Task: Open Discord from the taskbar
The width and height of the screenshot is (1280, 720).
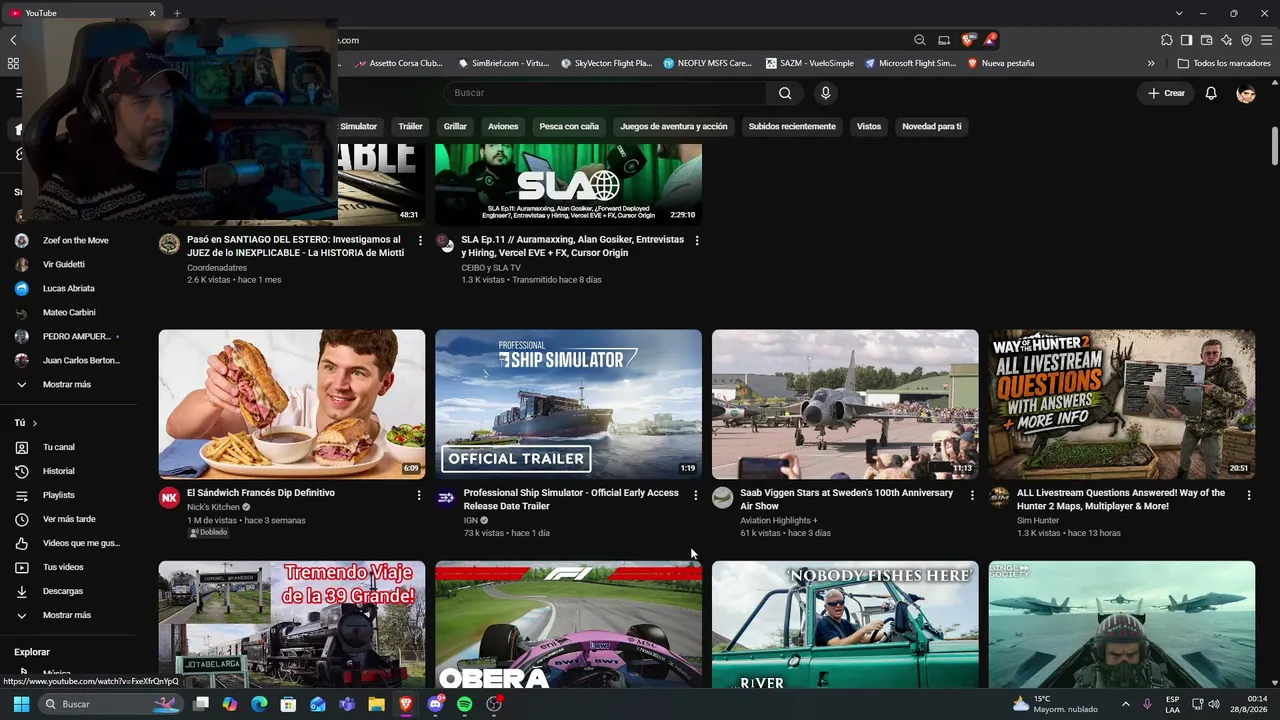Action: (x=436, y=704)
